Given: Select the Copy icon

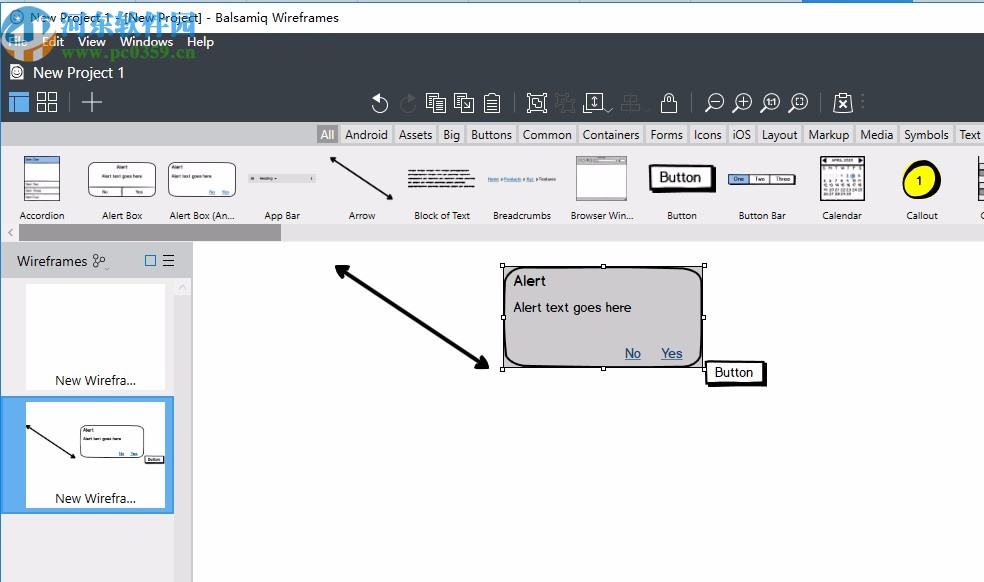Looking at the screenshot, I should 435,102.
